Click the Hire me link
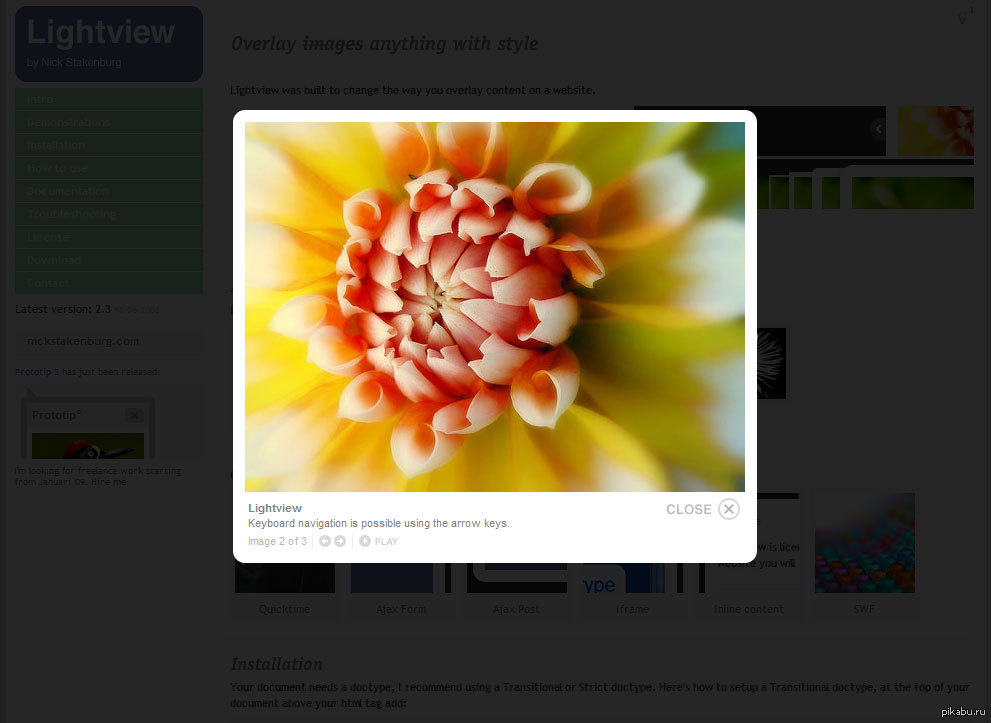 [x=108, y=482]
